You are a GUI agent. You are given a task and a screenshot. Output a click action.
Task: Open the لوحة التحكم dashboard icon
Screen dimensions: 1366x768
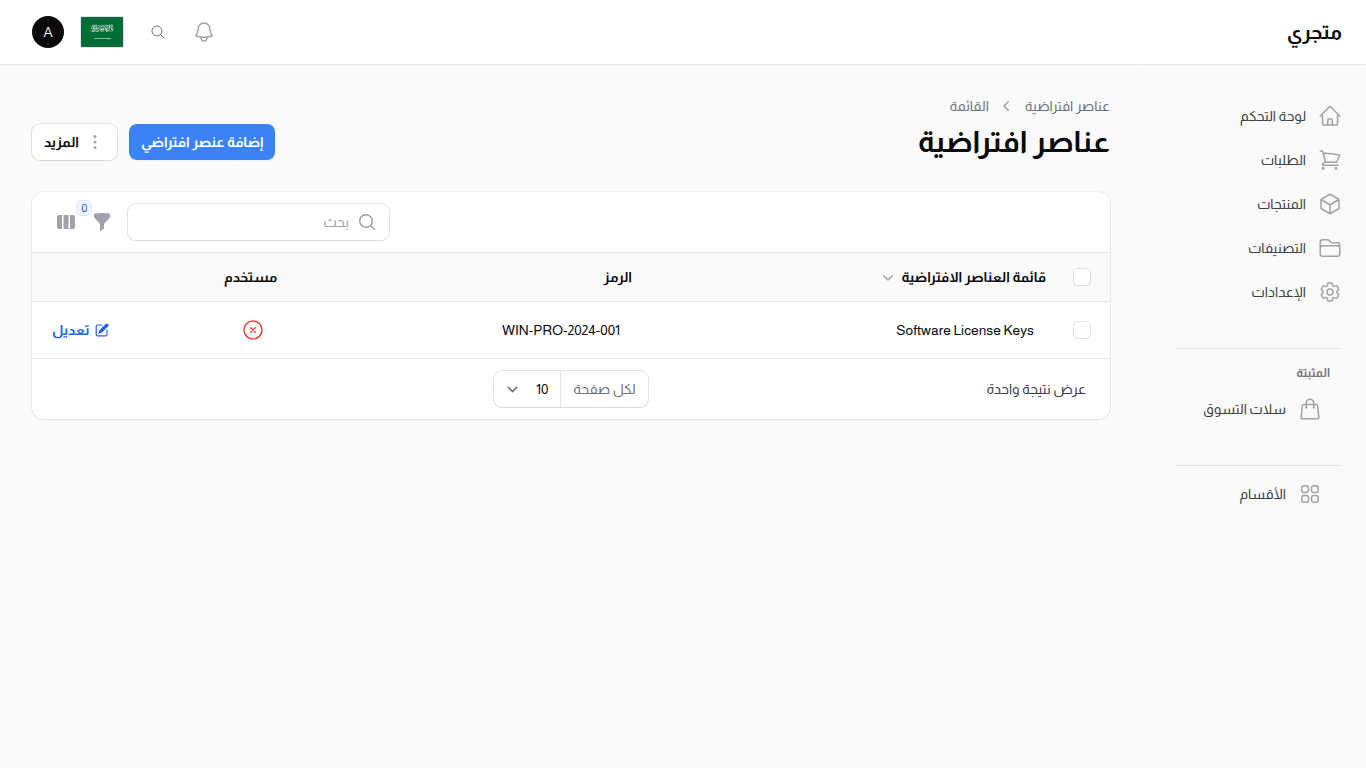(x=1330, y=115)
